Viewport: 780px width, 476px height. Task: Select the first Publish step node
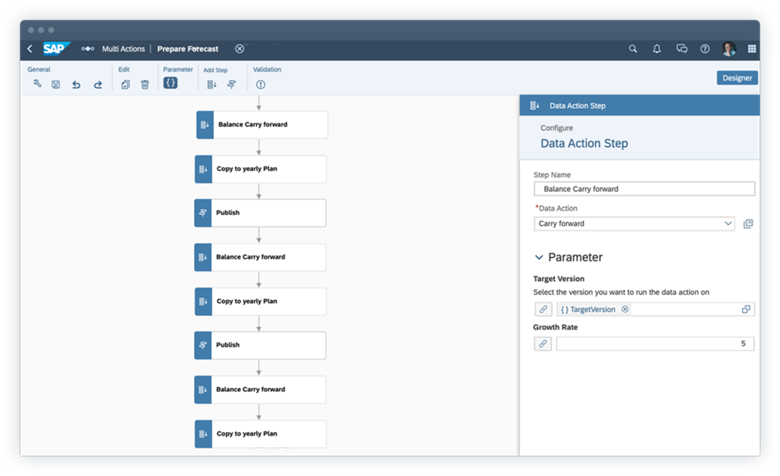pos(260,213)
